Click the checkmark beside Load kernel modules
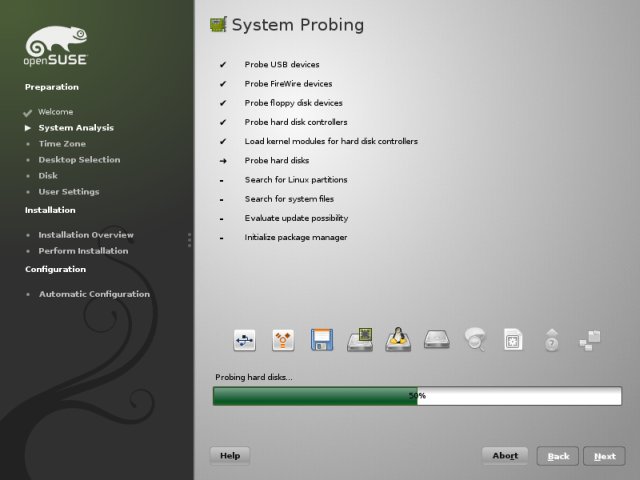Viewport: 640px width, 480px height. click(x=223, y=141)
